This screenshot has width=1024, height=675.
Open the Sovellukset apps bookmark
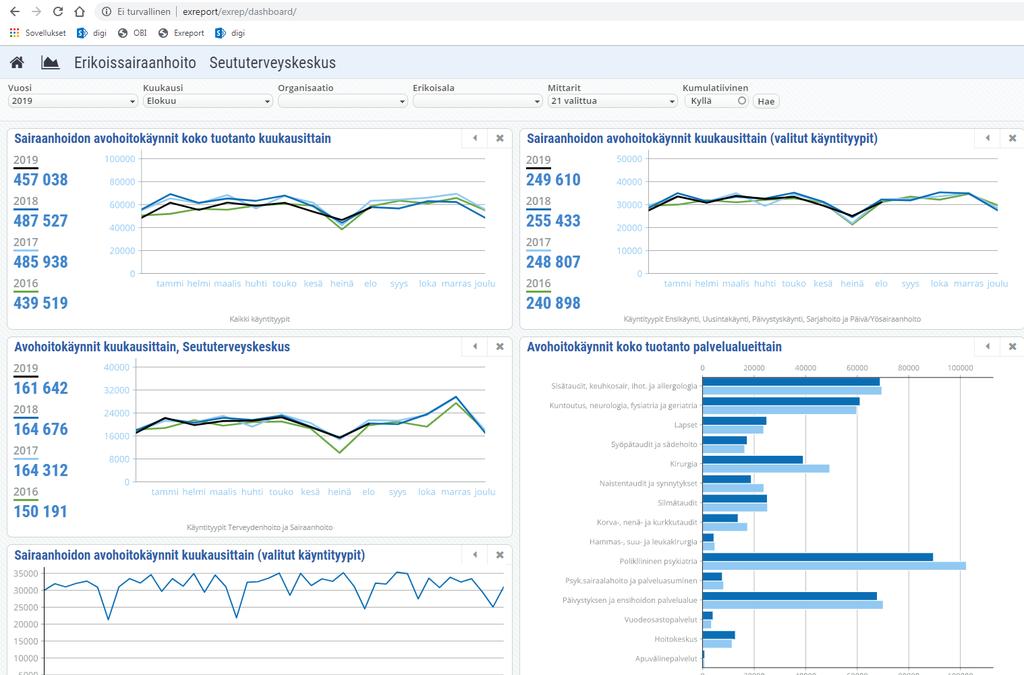point(38,33)
